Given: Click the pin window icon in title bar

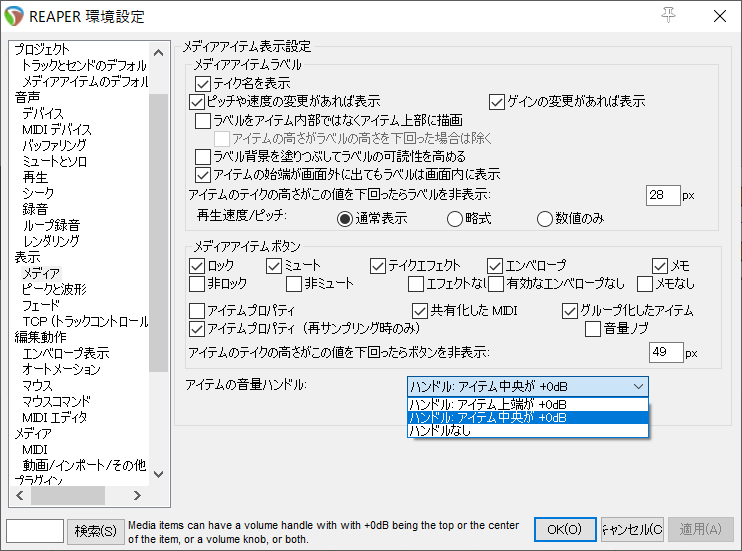Looking at the screenshot, I should tap(668, 15).
